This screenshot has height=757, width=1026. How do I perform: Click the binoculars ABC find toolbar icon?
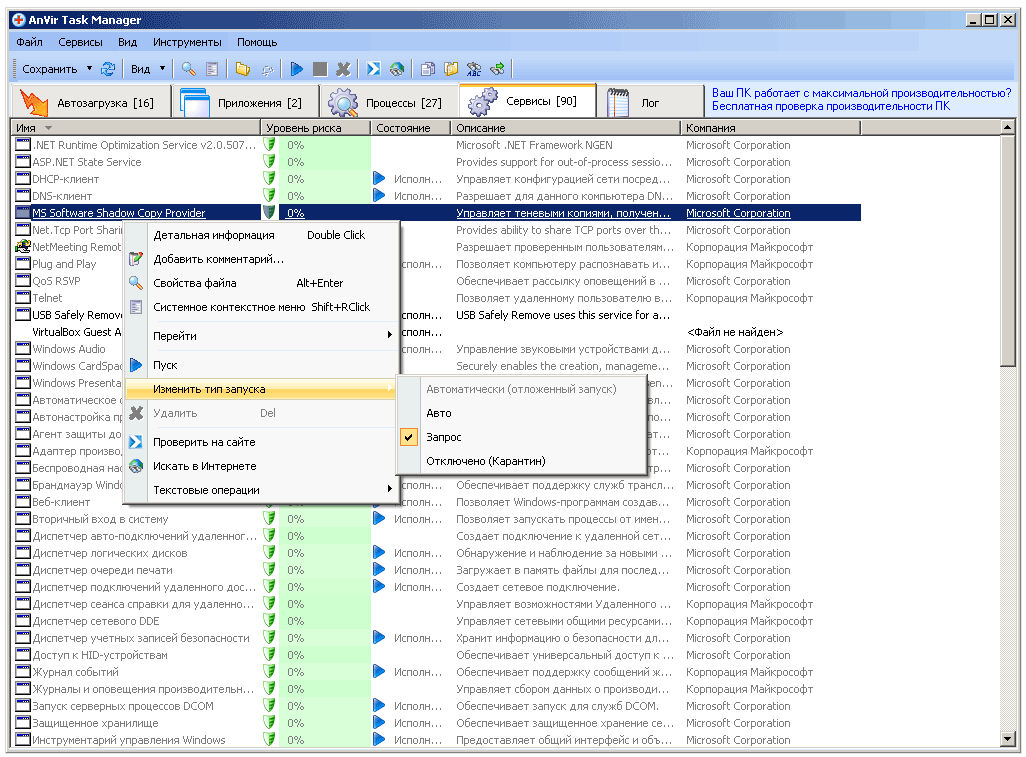tap(475, 69)
